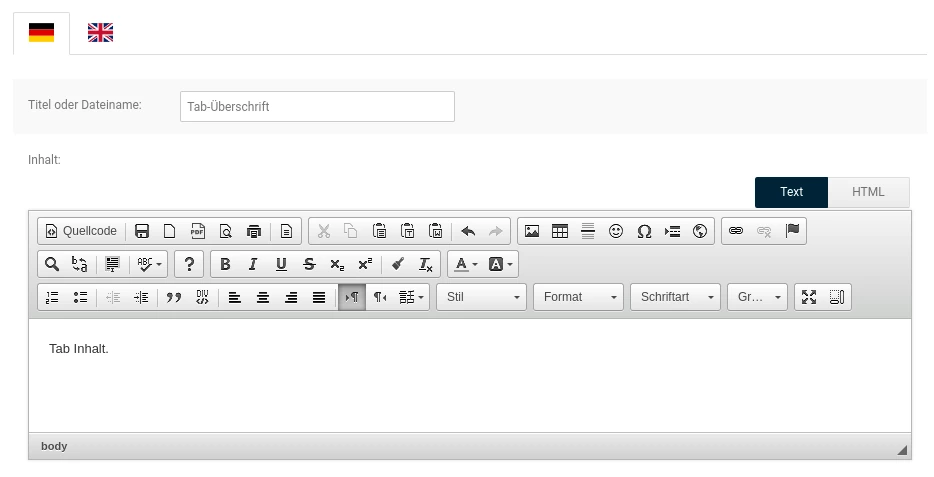Insert a table via the grid icon
Viewport: 934px width, 477px height.
560,231
